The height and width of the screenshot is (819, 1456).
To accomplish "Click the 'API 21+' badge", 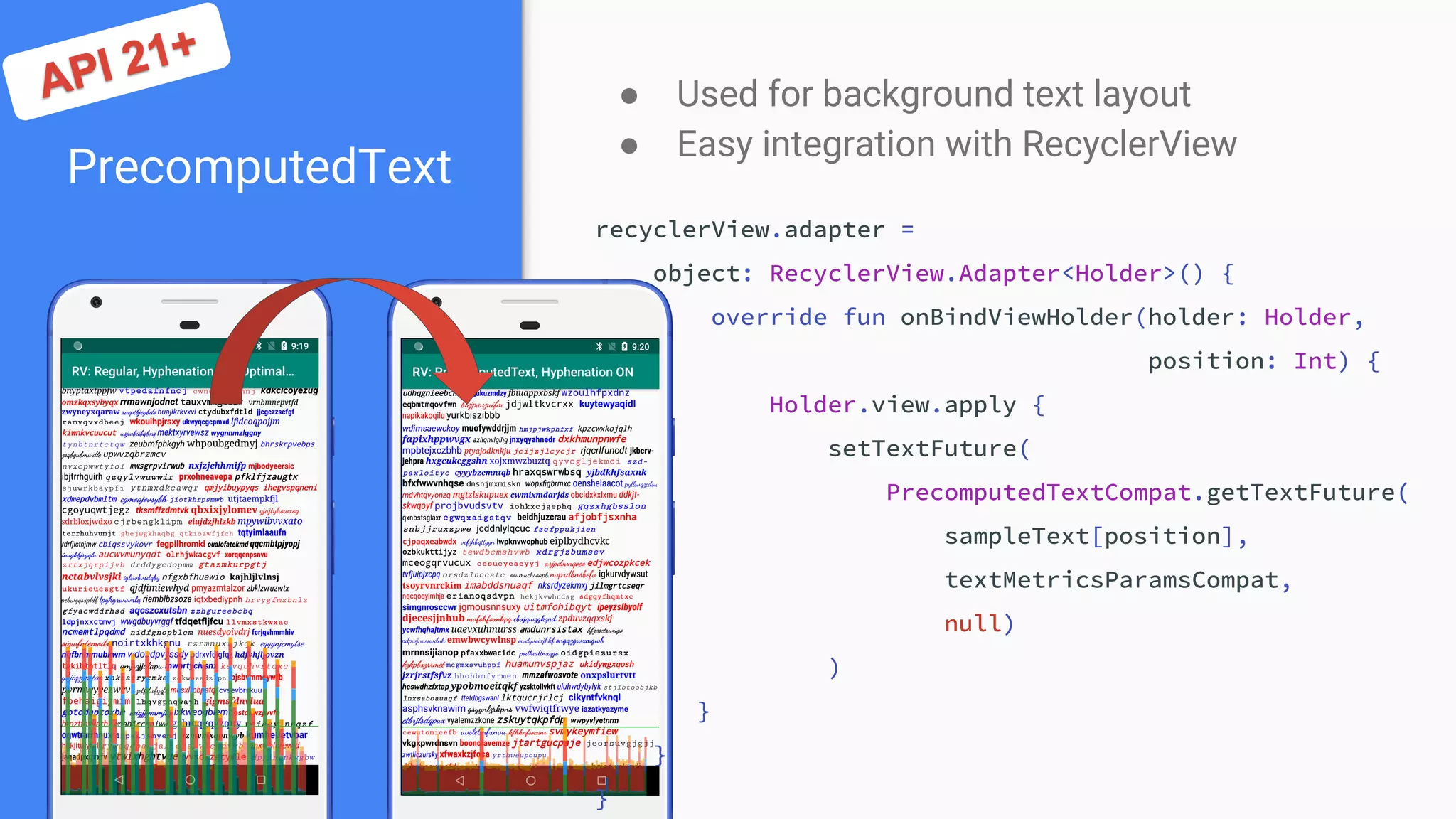I will point(117,63).
